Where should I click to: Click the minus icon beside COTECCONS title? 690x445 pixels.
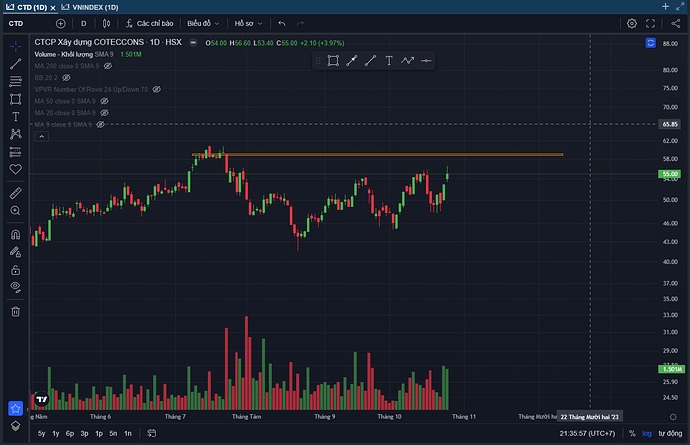pyautogui.click(x=193, y=42)
